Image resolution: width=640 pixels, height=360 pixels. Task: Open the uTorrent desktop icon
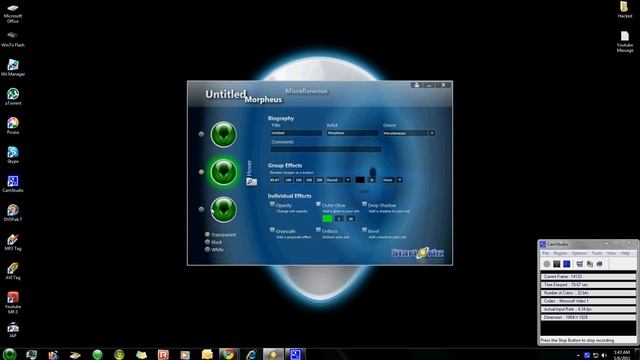[13, 97]
